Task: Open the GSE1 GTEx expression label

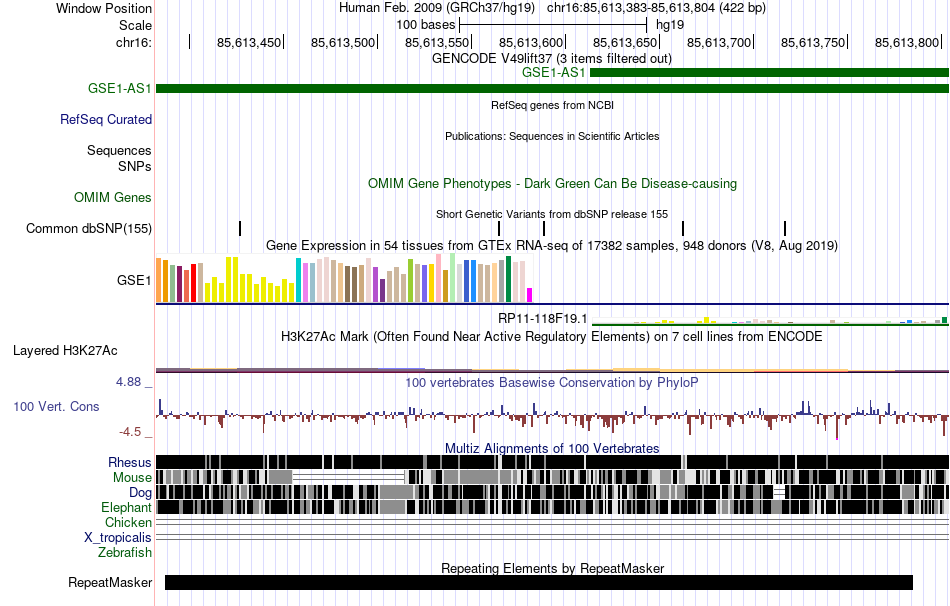Action: tap(134, 281)
